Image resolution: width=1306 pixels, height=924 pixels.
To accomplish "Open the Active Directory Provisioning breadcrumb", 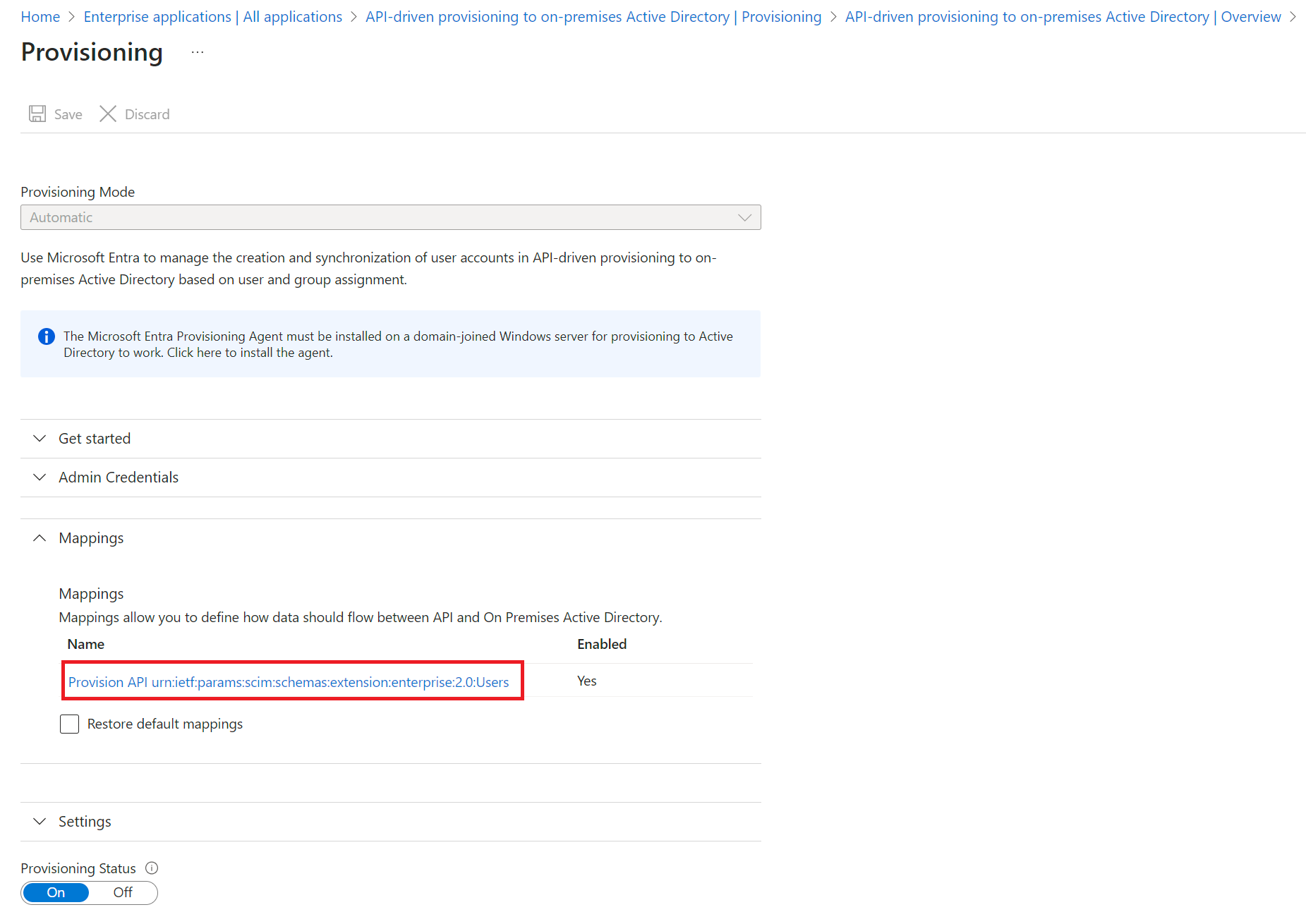I will click(x=593, y=17).
